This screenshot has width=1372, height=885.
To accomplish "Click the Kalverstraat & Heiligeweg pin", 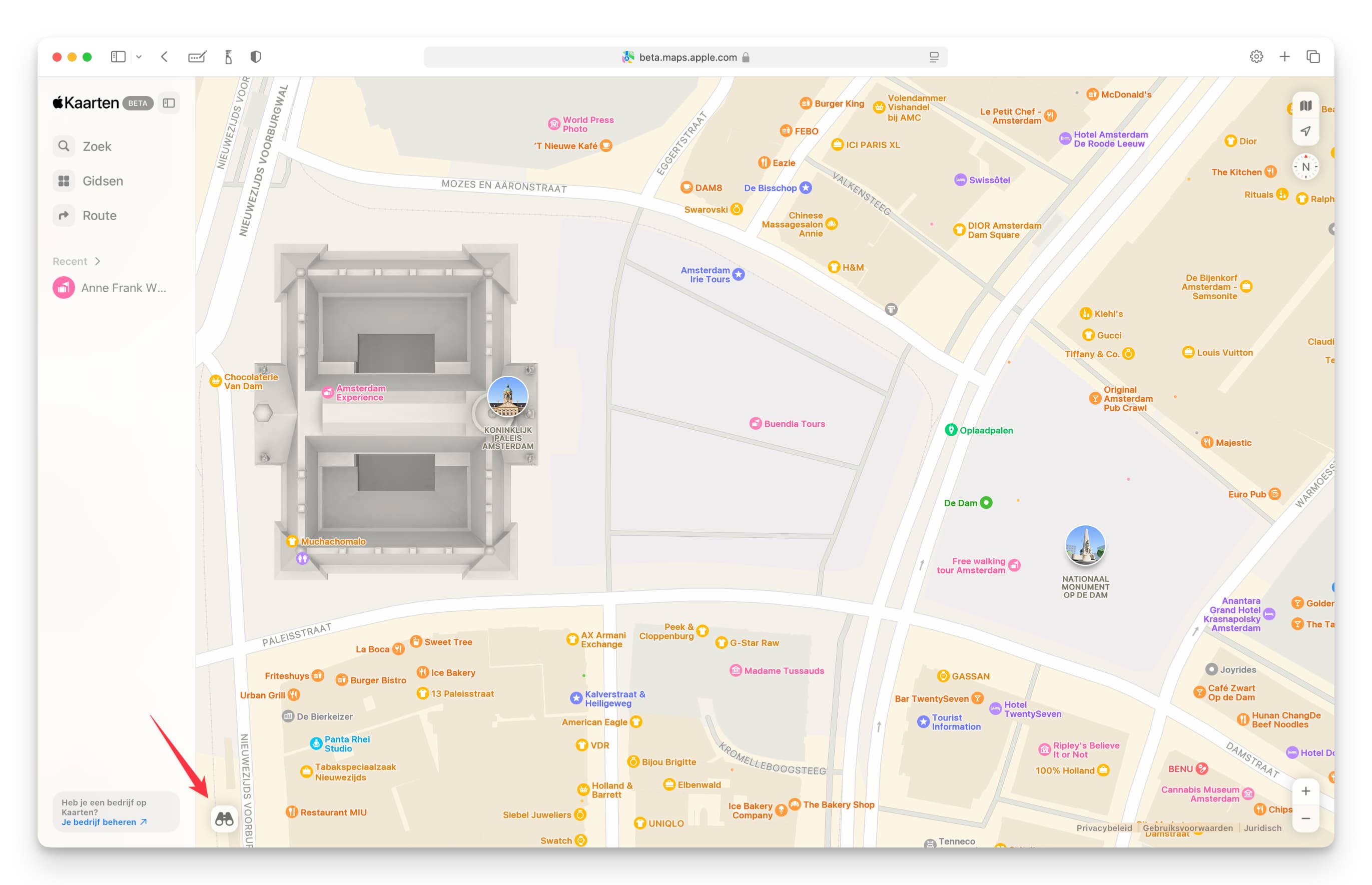I will (x=576, y=698).
